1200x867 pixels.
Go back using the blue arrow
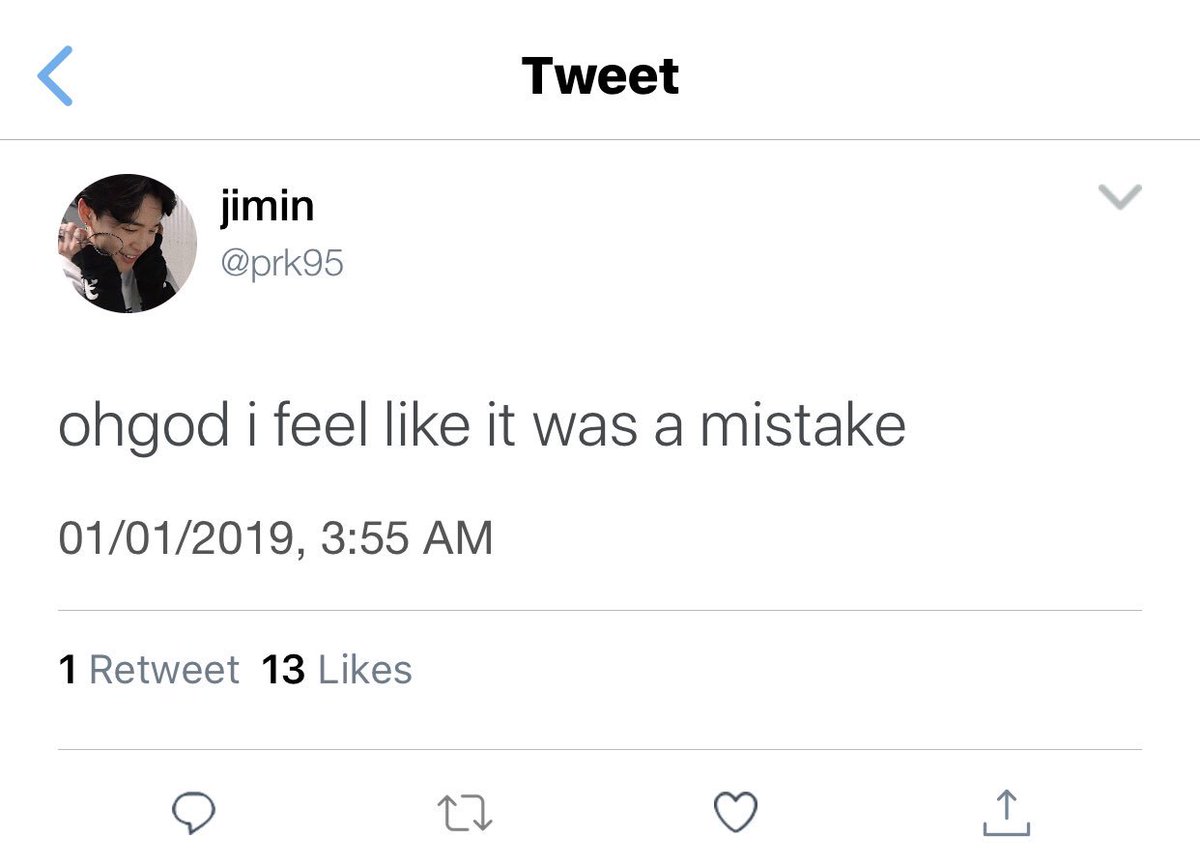(55, 77)
